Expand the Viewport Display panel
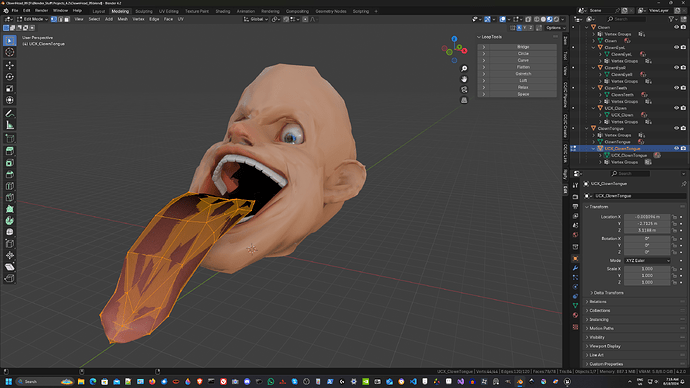Image resolution: width=690 pixels, height=388 pixels. coord(605,346)
